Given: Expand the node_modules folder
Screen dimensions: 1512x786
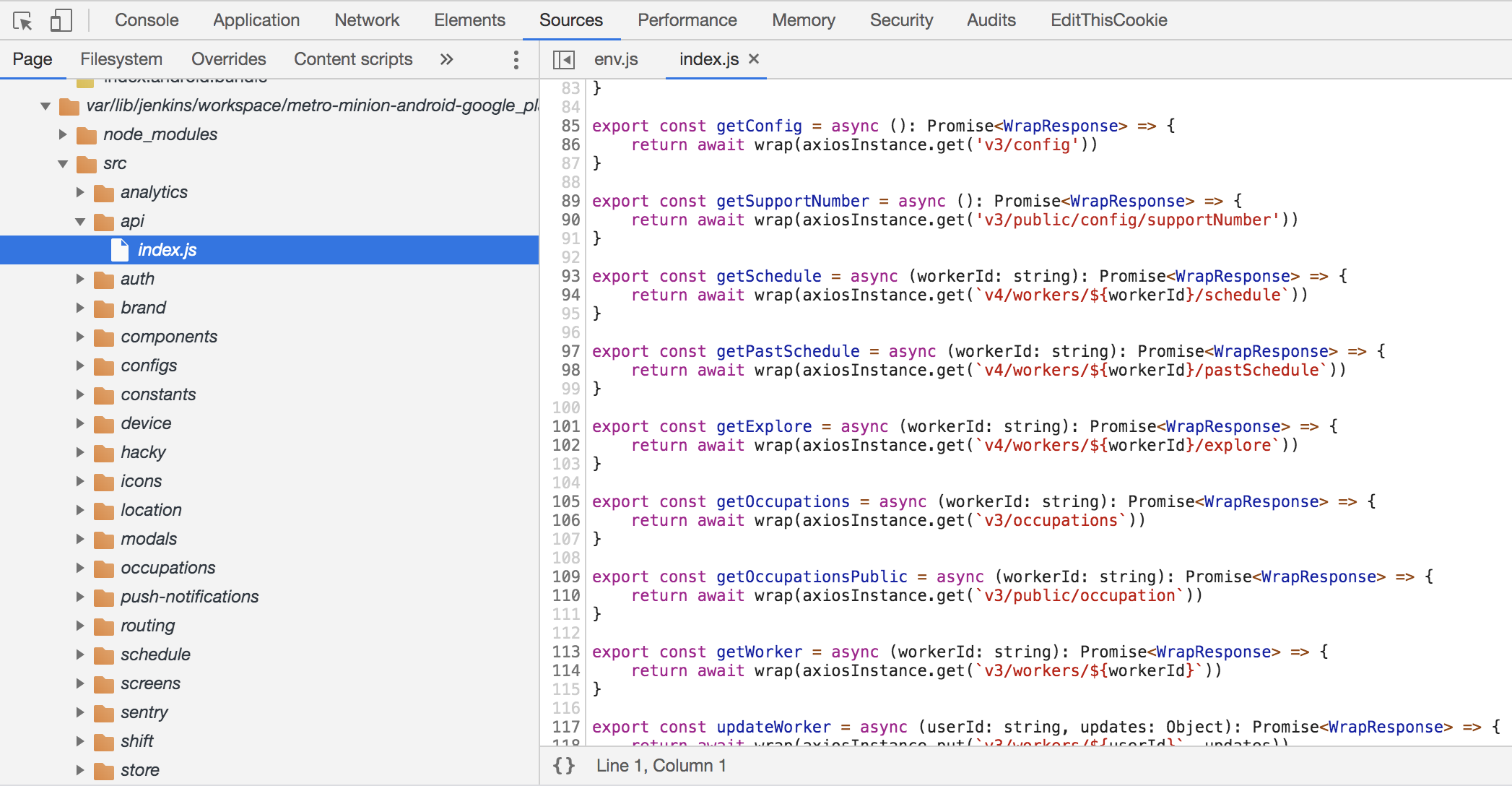Looking at the screenshot, I should coord(63,134).
